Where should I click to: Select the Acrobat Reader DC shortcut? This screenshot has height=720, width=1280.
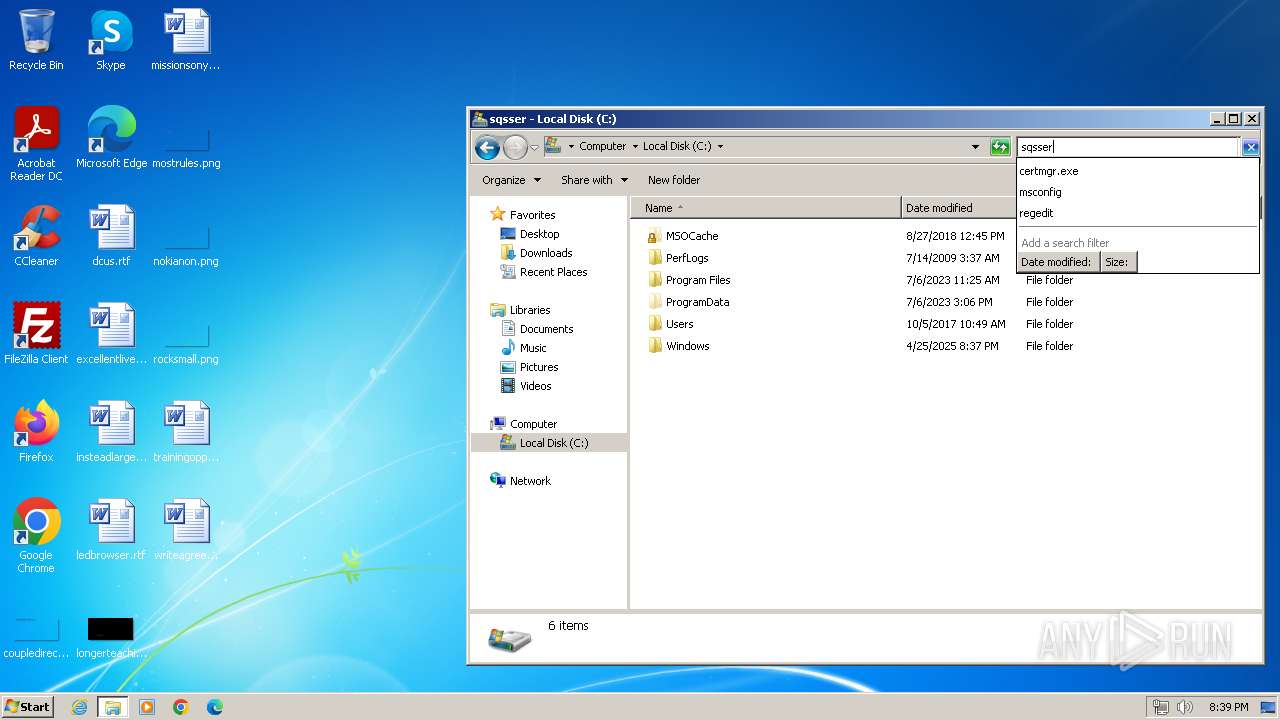(x=36, y=144)
